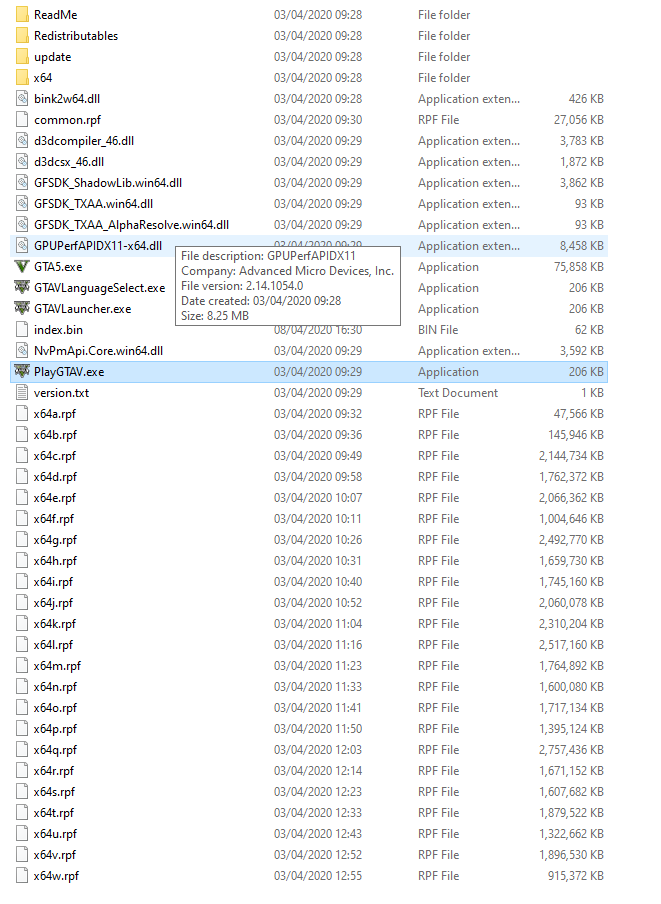661x904 pixels.
Task: Select the file named x64p.rpf
Action: click(x=55, y=729)
